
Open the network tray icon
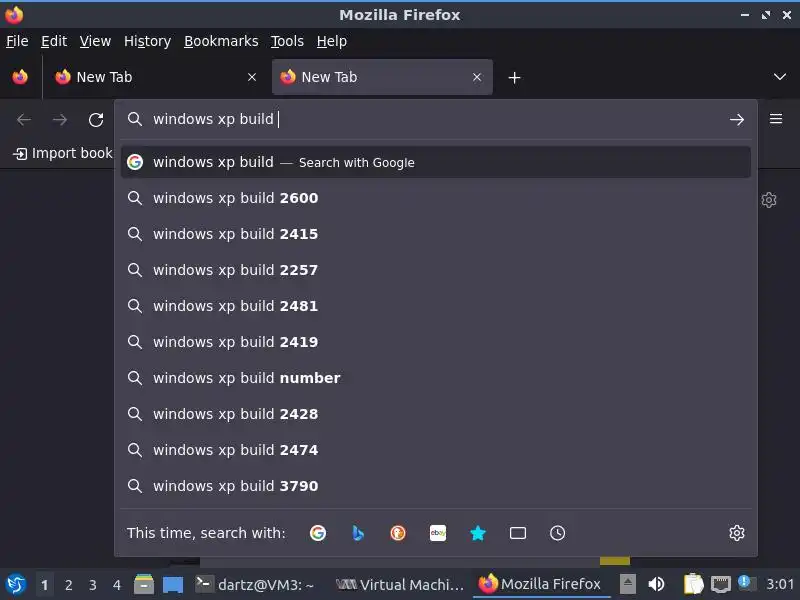click(x=720, y=584)
